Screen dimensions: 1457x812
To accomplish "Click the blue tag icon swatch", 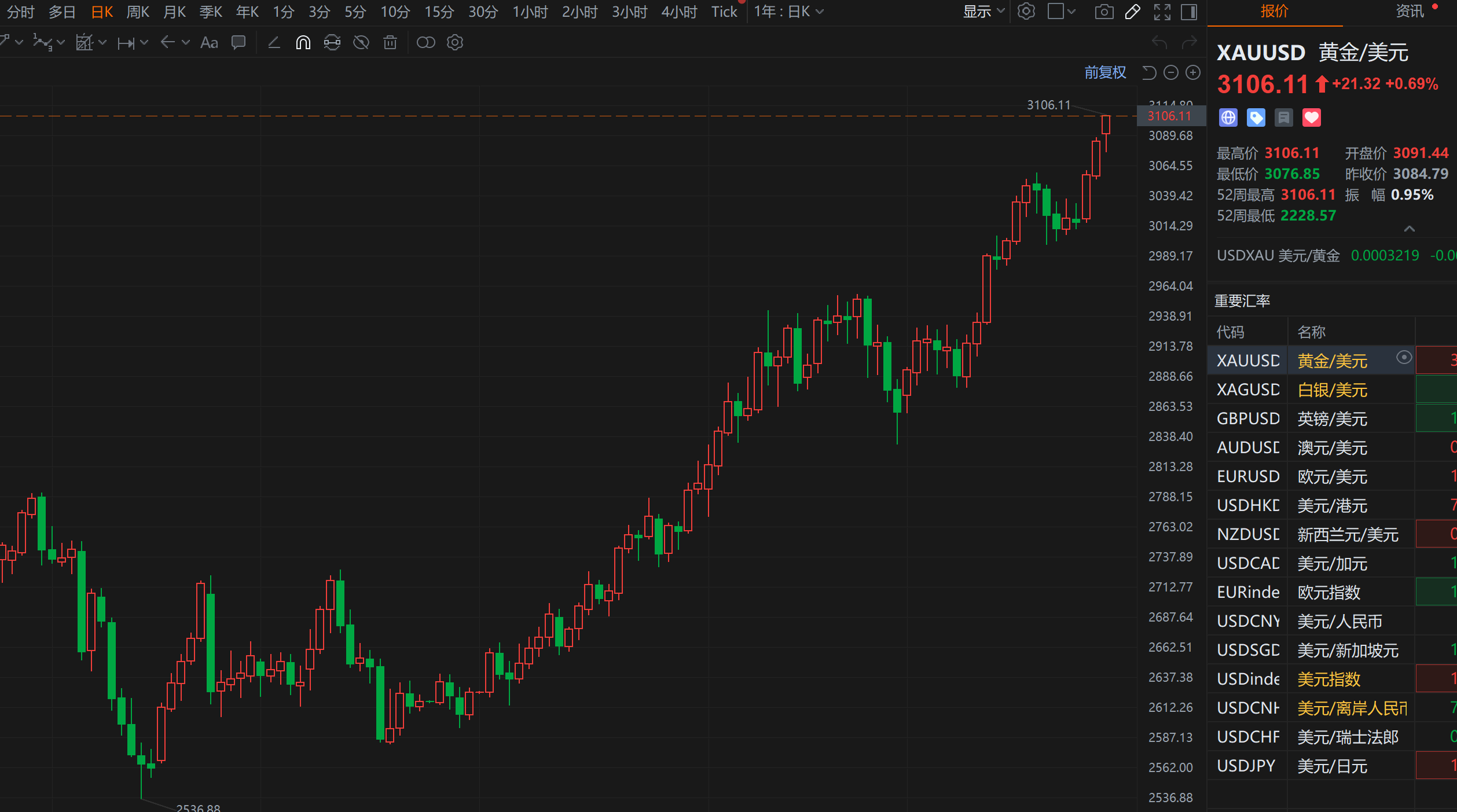I will (1256, 118).
